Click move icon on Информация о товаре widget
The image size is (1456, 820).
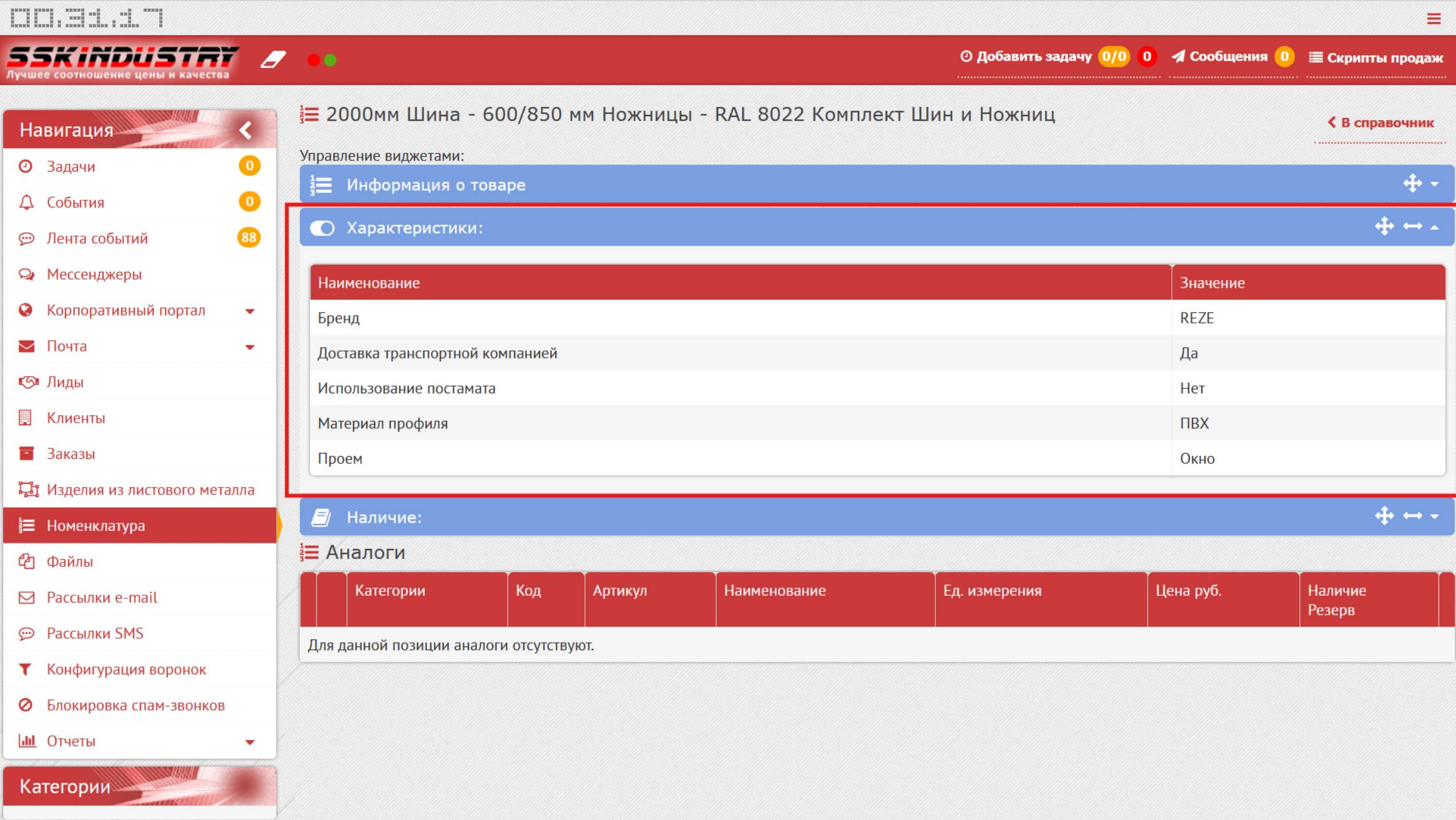pyautogui.click(x=1412, y=184)
